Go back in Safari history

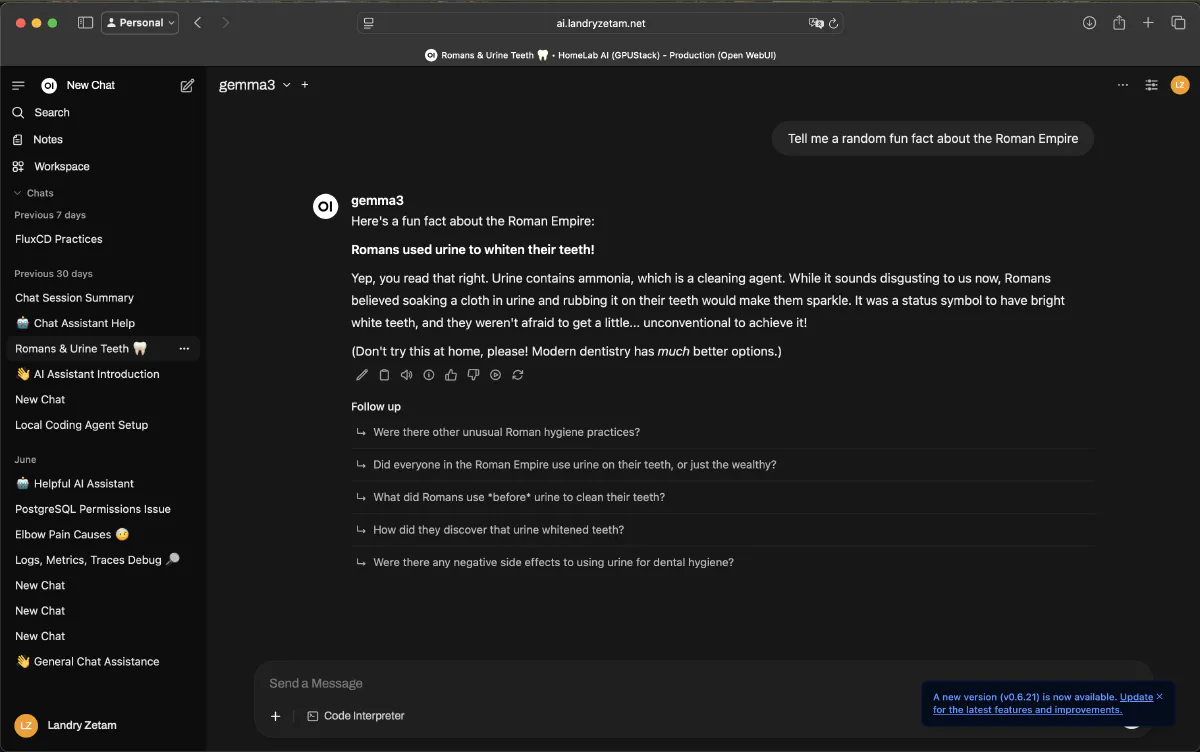coord(197,23)
